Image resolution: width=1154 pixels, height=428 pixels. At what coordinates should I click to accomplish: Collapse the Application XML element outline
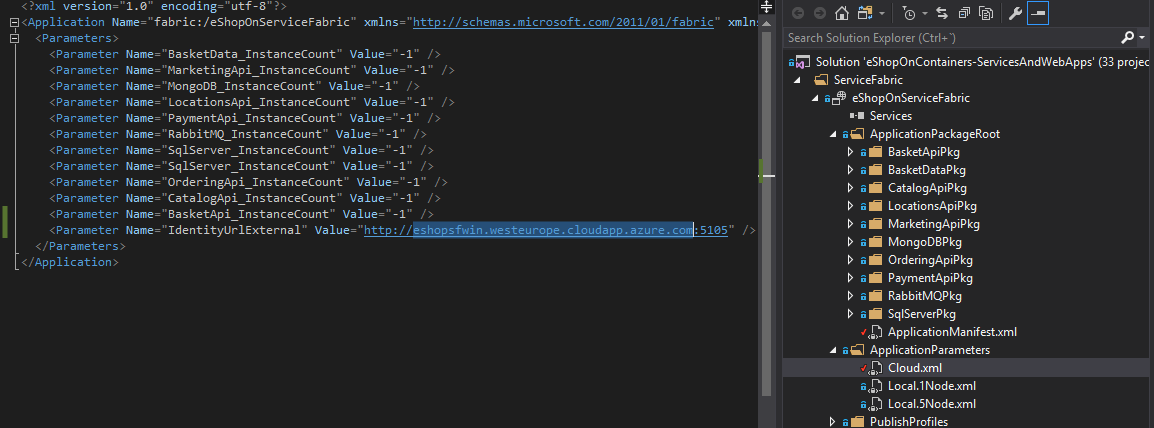(x=13, y=21)
